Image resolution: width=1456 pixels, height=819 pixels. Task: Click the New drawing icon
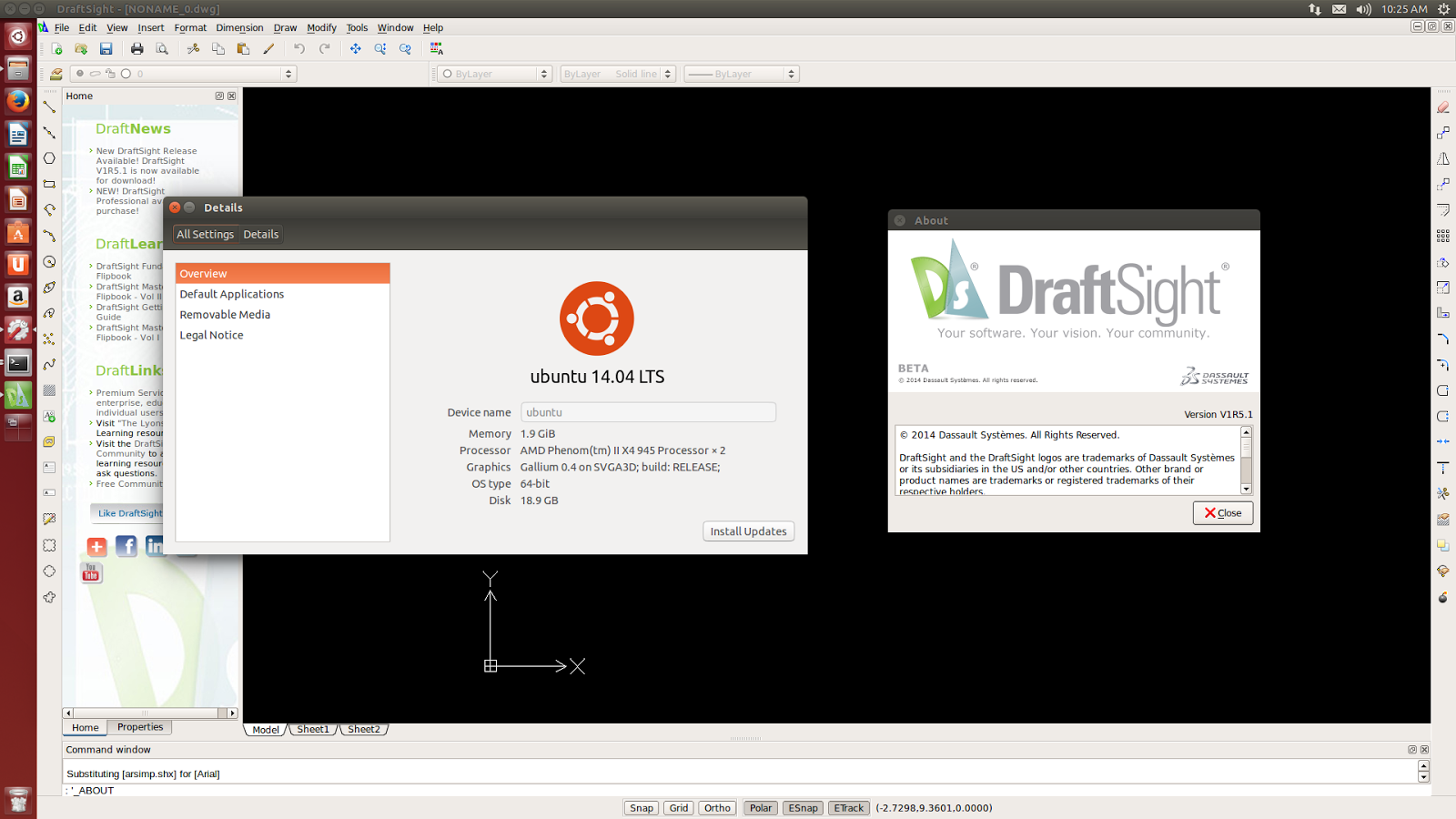coord(56,49)
